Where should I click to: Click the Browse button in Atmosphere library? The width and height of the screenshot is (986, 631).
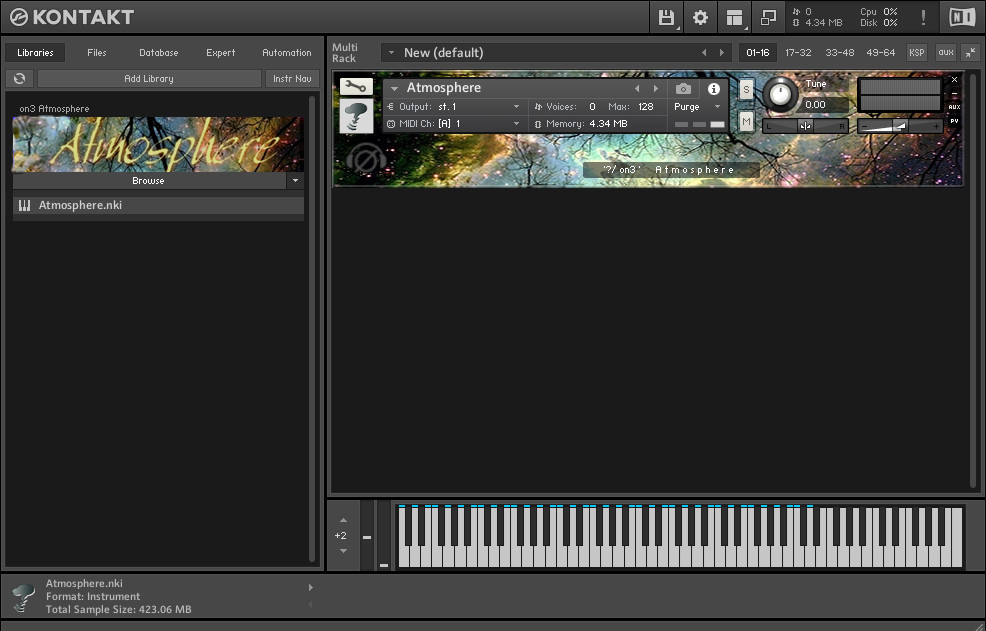pyautogui.click(x=149, y=181)
